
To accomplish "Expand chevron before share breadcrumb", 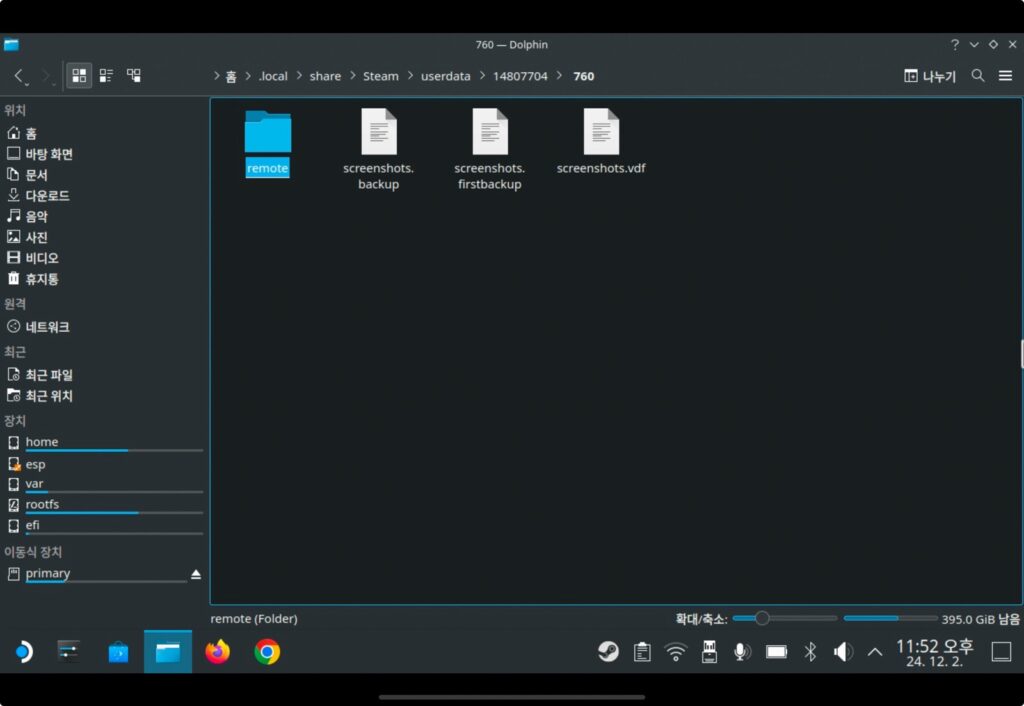I will click(299, 76).
